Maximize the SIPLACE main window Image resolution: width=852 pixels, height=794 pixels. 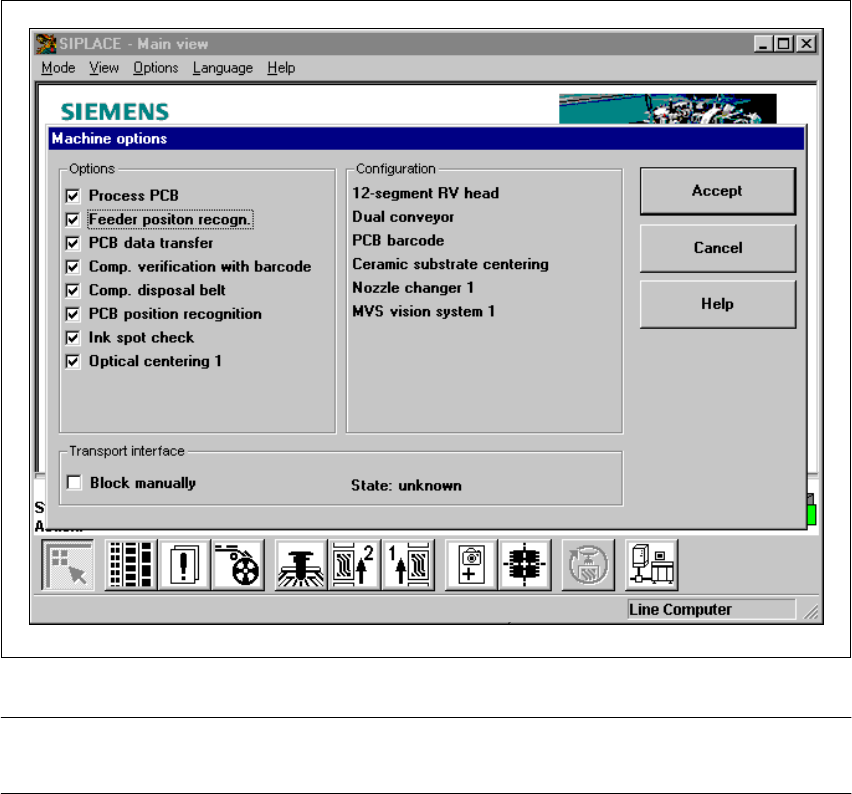pos(784,43)
